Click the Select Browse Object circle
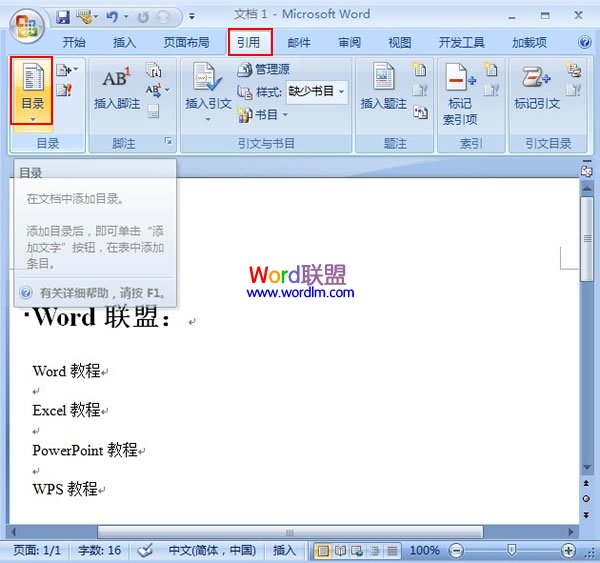Image resolution: width=600 pixels, height=563 pixels. pyautogui.click(x=586, y=499)
